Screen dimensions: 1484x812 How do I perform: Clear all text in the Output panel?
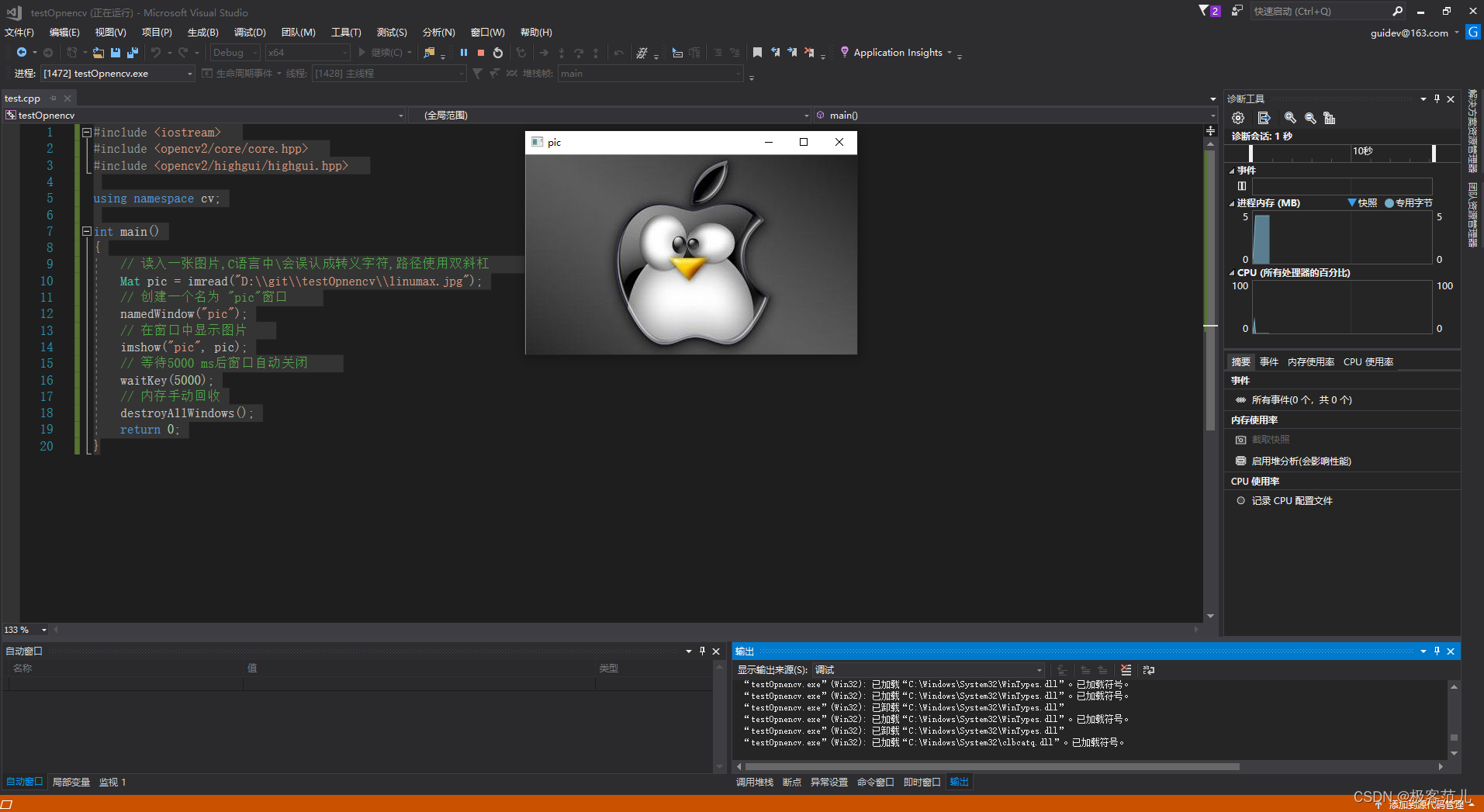(x=1126, y=670)
